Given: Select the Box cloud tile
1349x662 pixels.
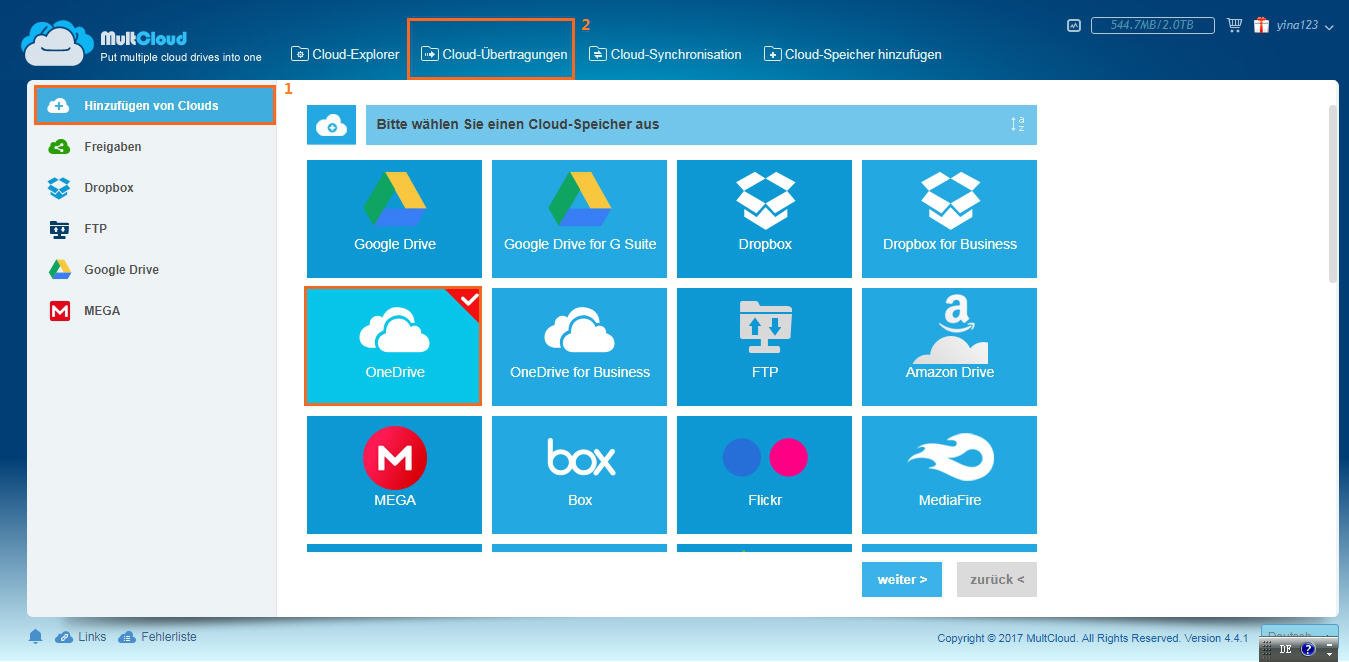Looking at the screenshot, I should 579,475.
